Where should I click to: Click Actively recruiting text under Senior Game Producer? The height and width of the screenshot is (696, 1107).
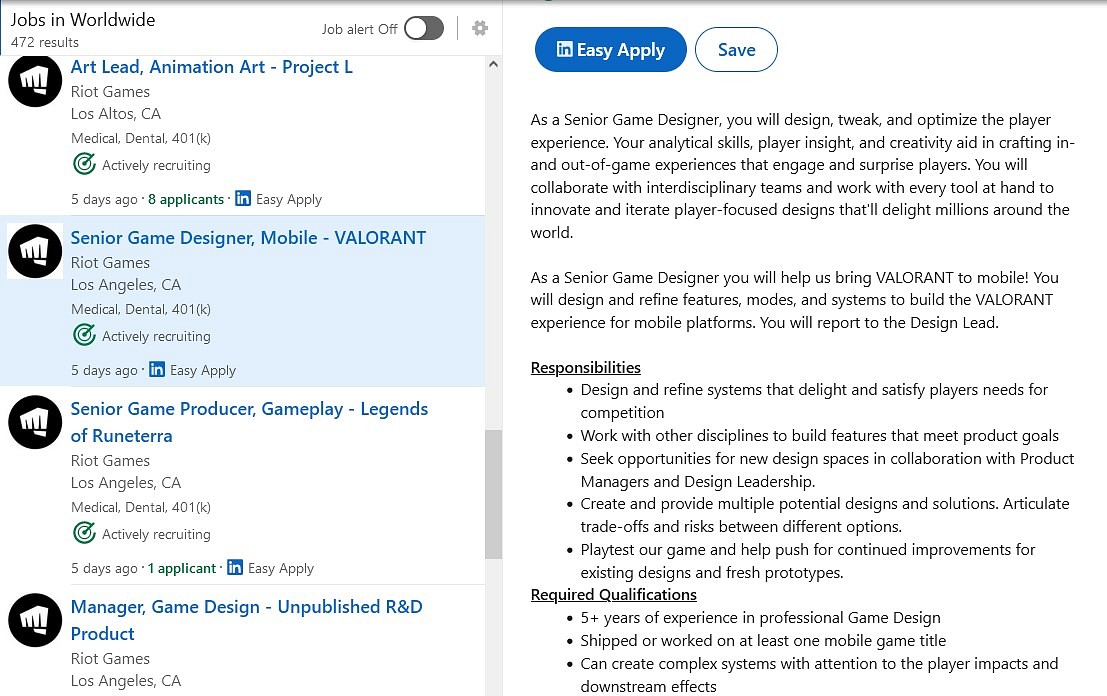156,534
